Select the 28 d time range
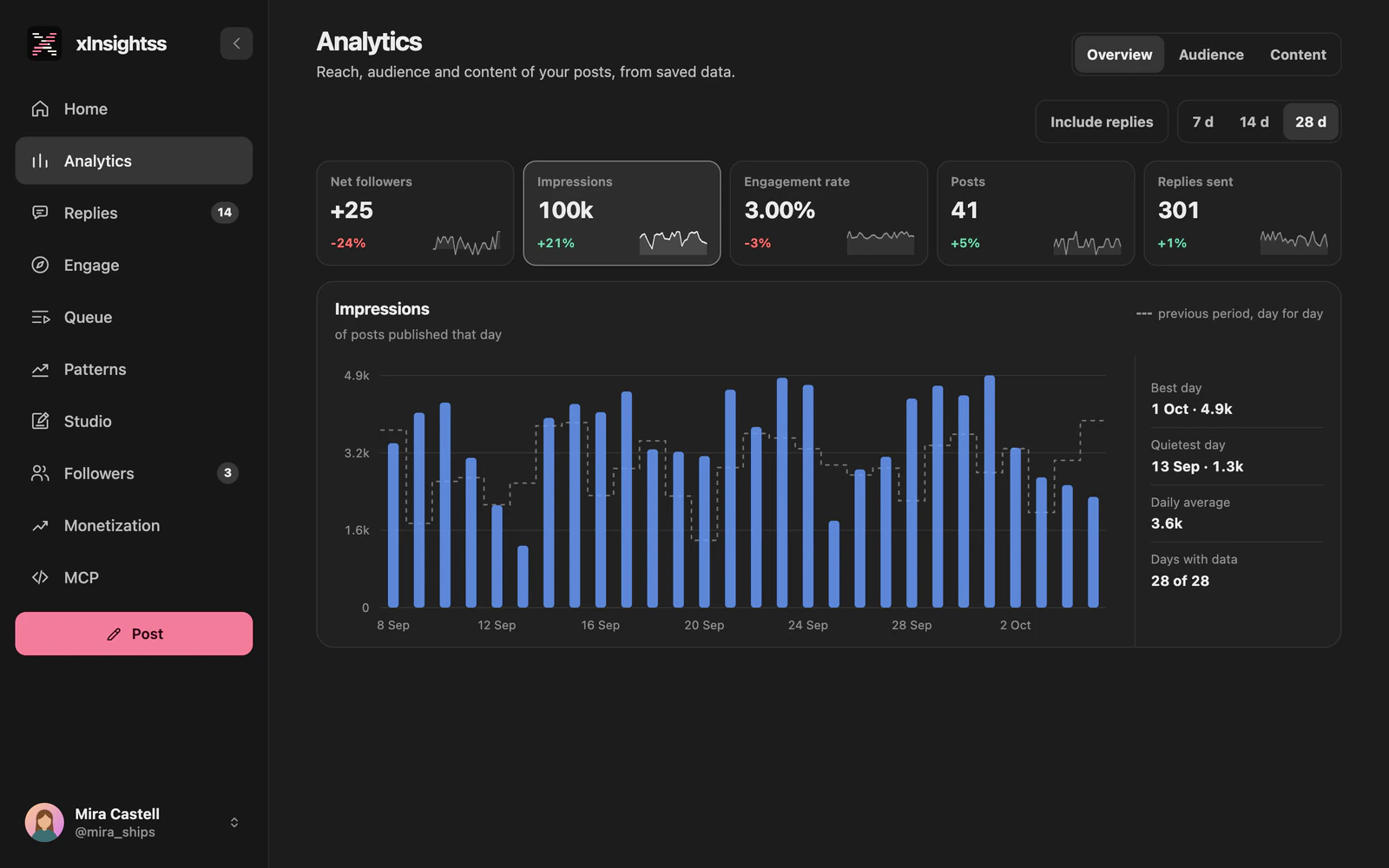 1310,122
